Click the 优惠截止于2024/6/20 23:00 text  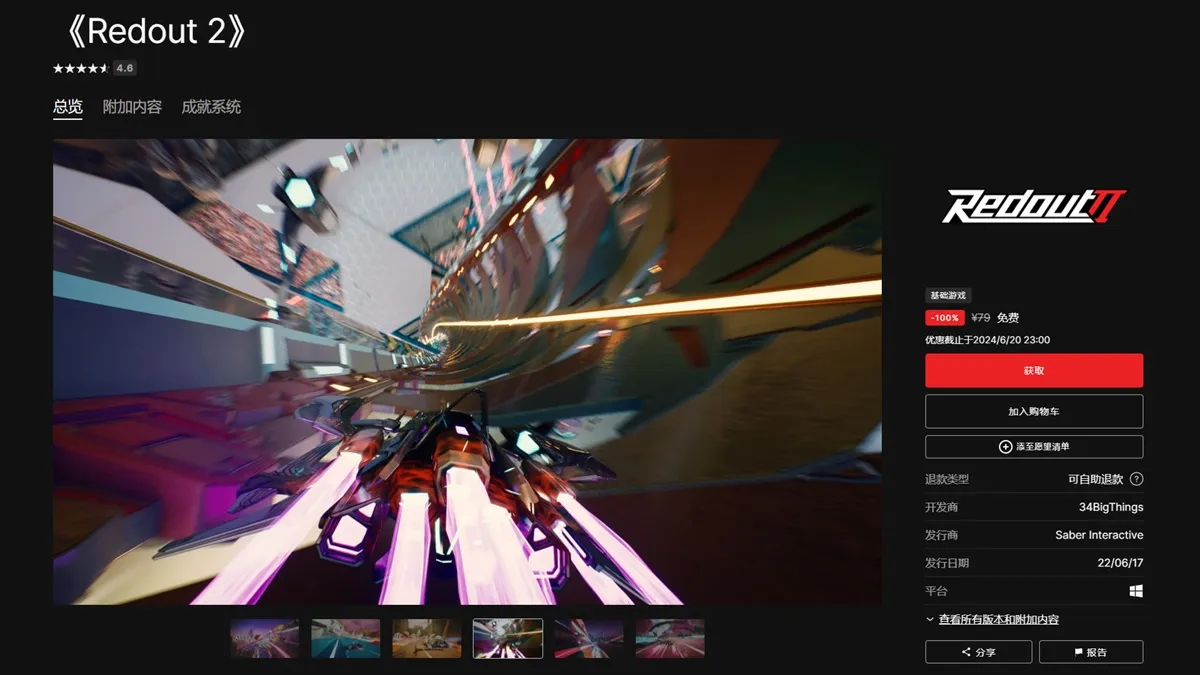pos(988,340)
